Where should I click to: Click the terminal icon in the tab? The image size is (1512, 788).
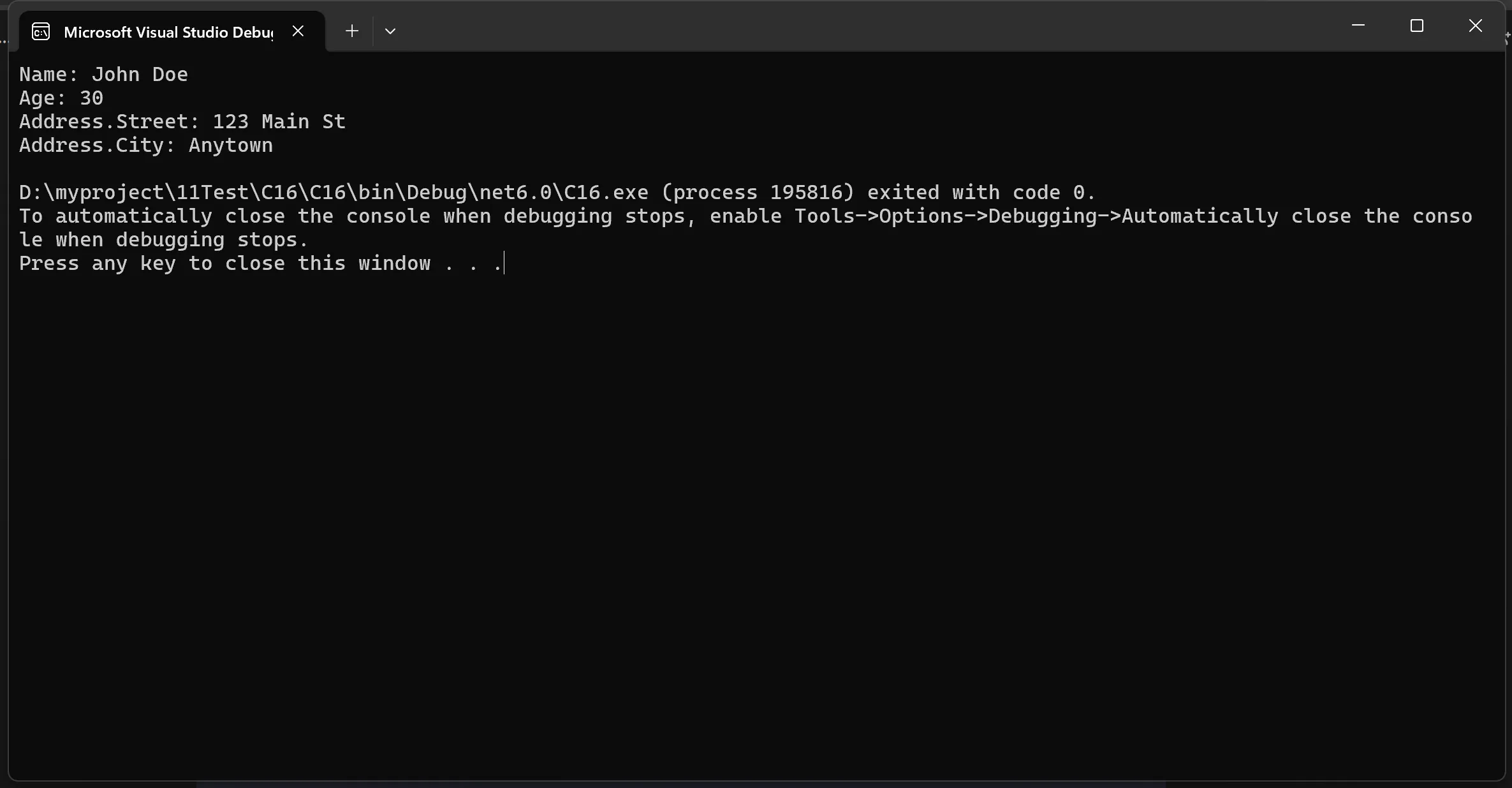point(41,31)
